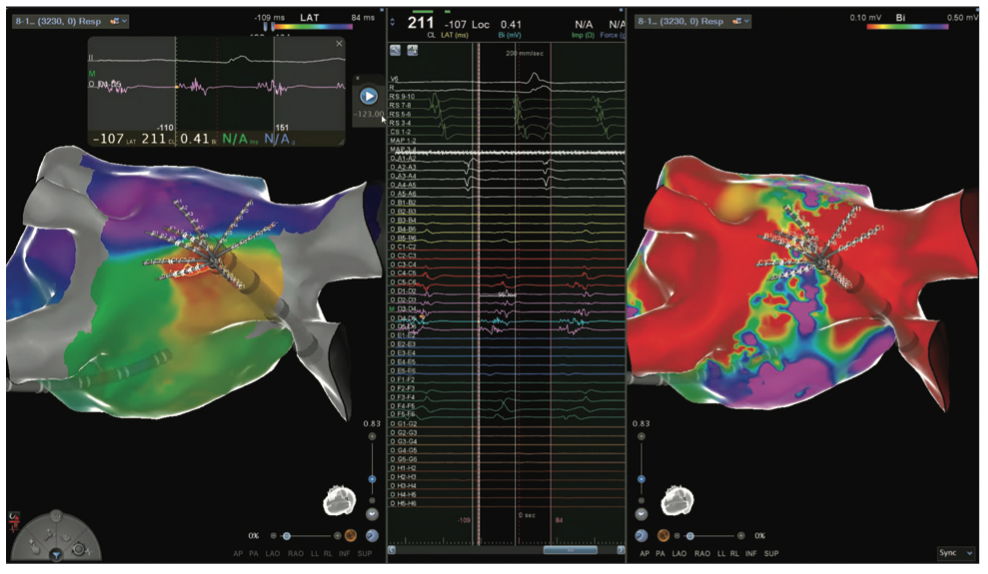Click second tool icon in ECG viewer toolbar
988x574 pixels.
click(412, 50)
